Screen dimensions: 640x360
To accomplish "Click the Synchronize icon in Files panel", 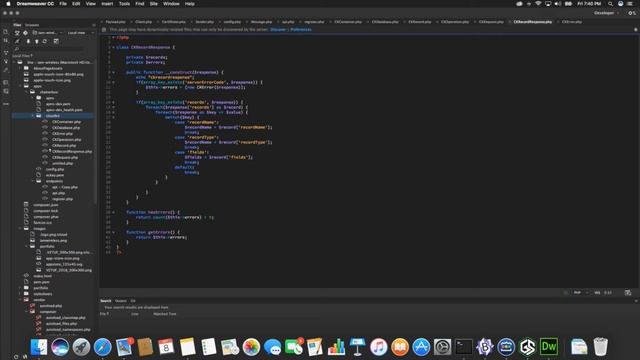I will click(44, 41).
